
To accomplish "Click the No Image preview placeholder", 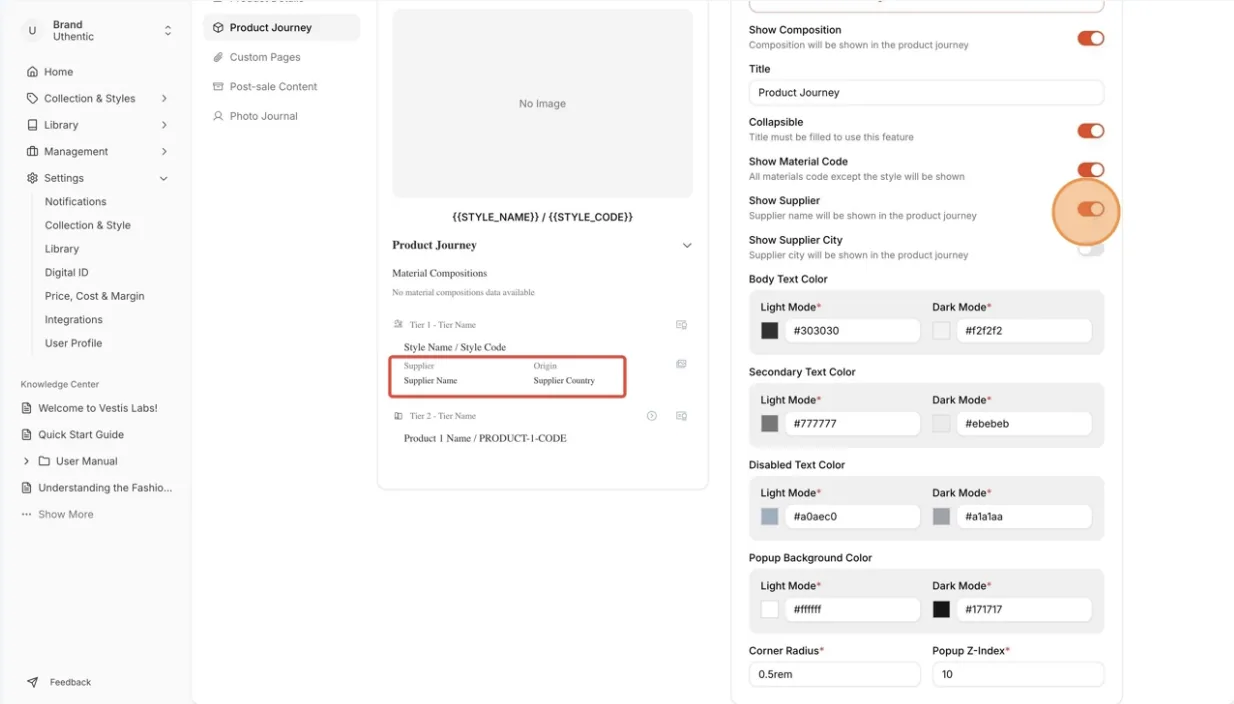I will coord(542,104).
